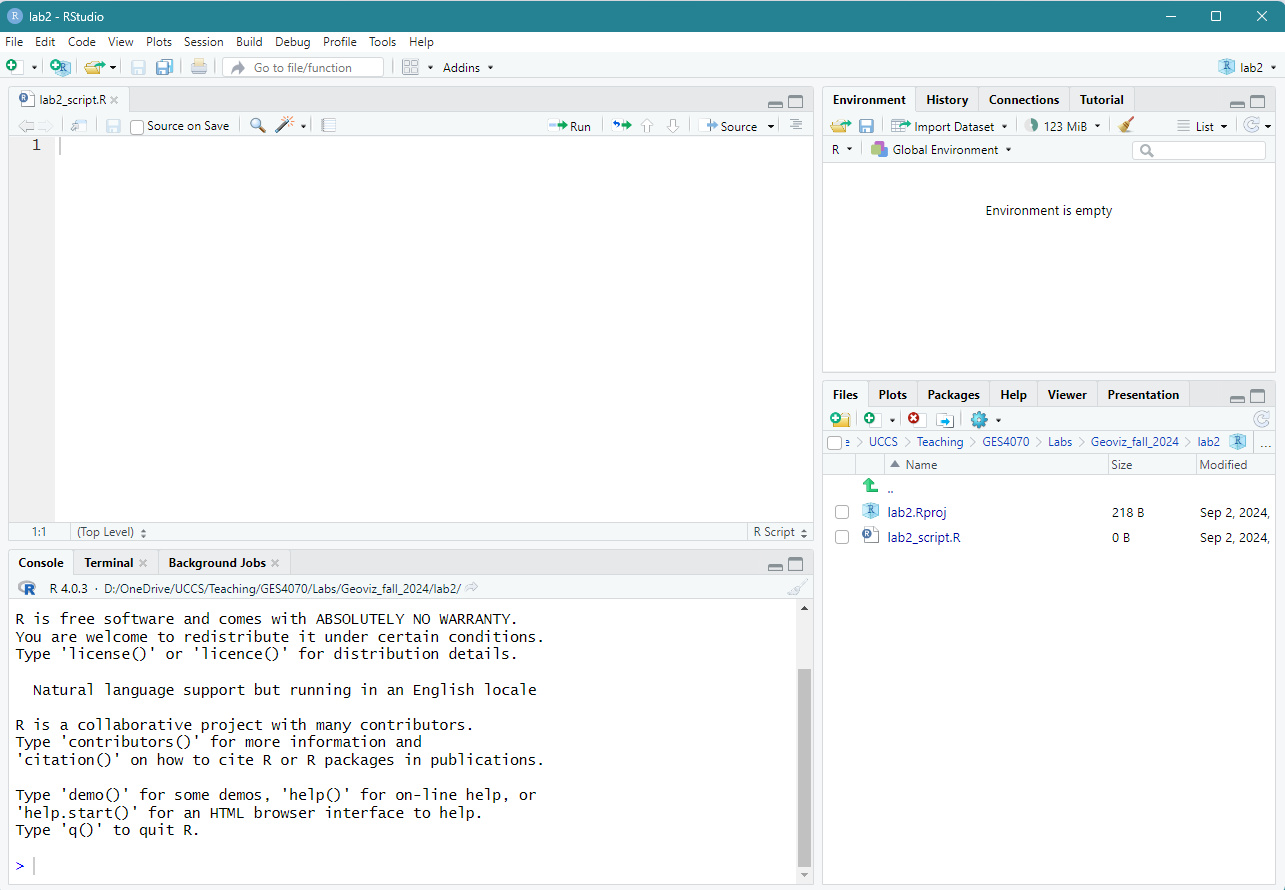1285x890 pixels.
Task: Click the Save current document icon in main toolbar
Action: point(138,67)
